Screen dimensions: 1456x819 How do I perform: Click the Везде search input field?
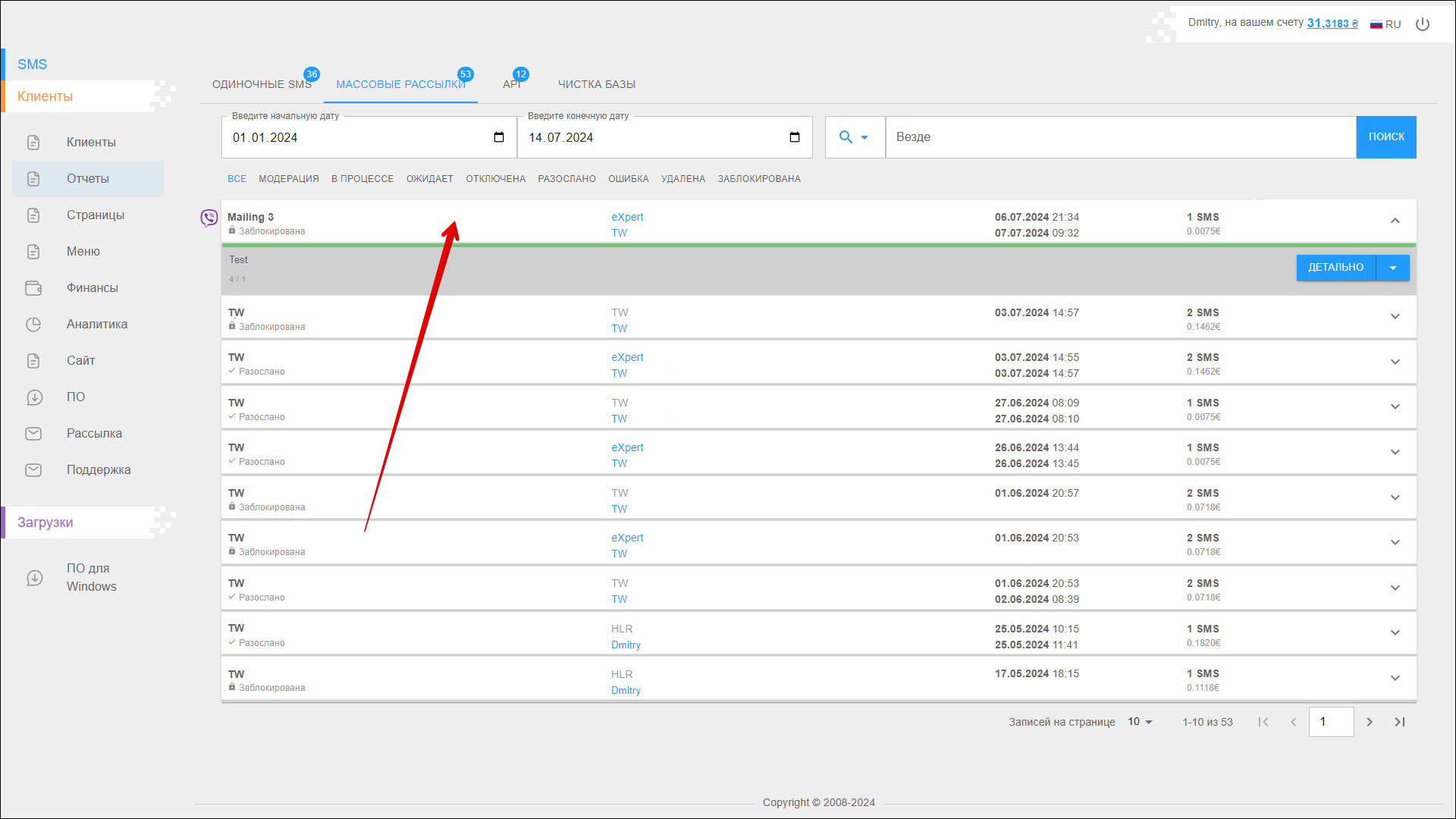(1120, 137)
